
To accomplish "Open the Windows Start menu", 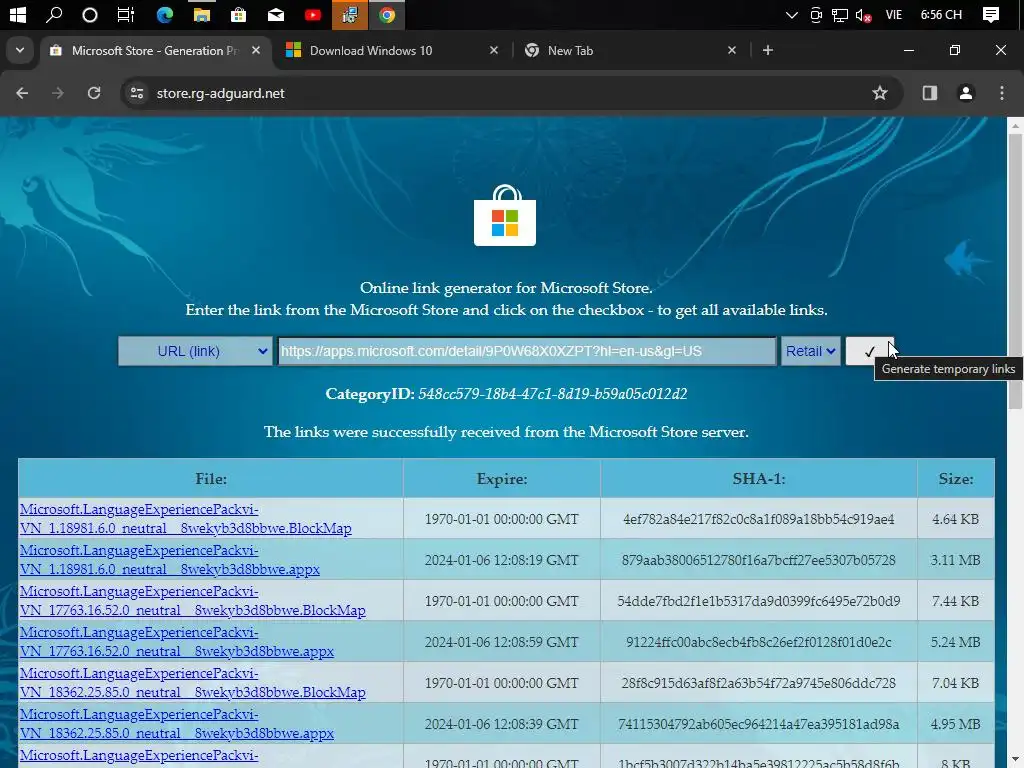I will pos(17,14).
